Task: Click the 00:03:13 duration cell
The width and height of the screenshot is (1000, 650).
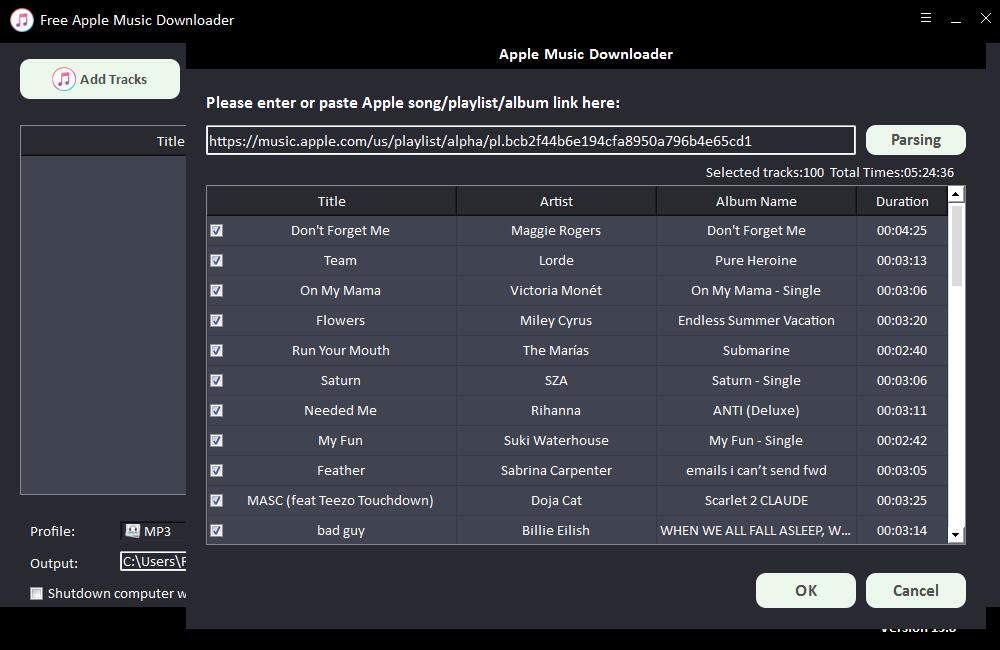Action: (x=902, y=260)
